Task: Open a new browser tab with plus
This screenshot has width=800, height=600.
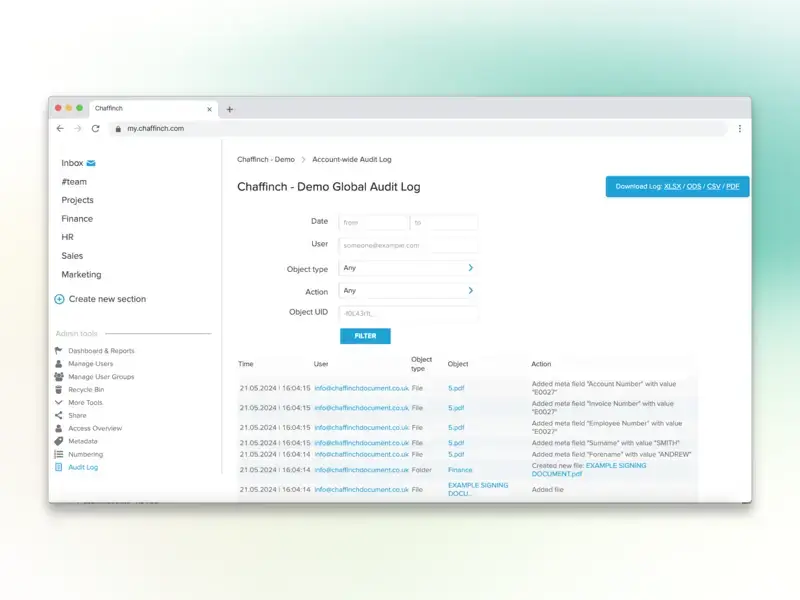Action: [230, 109]
